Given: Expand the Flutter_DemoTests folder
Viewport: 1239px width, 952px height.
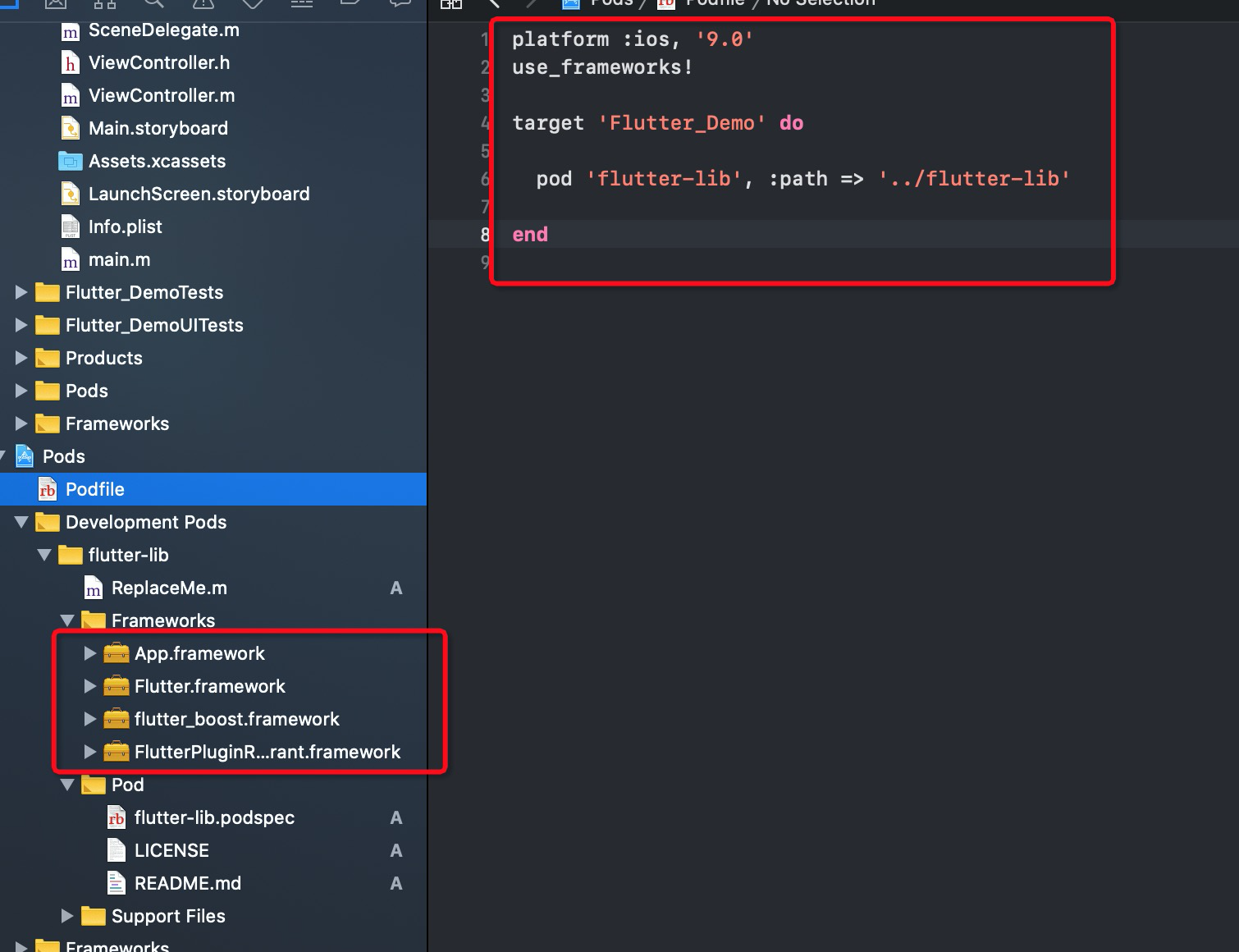Looking at the screenshot, I should pyautogui.click(x=21, y=292).
